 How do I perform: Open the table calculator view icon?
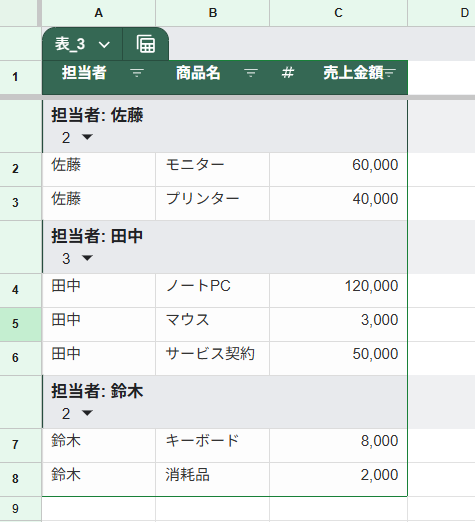coord(146,44)
